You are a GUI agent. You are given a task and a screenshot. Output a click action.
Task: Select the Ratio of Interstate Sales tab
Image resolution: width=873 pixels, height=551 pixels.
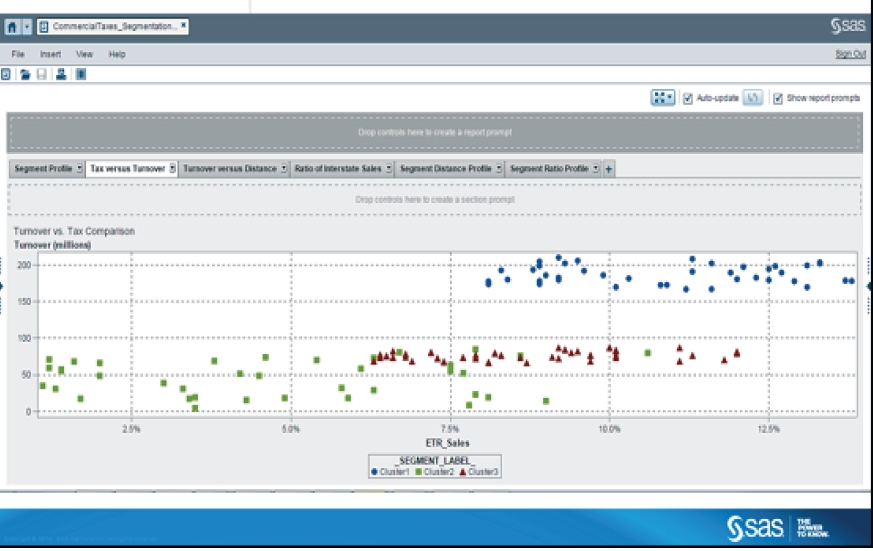point(337,169)
